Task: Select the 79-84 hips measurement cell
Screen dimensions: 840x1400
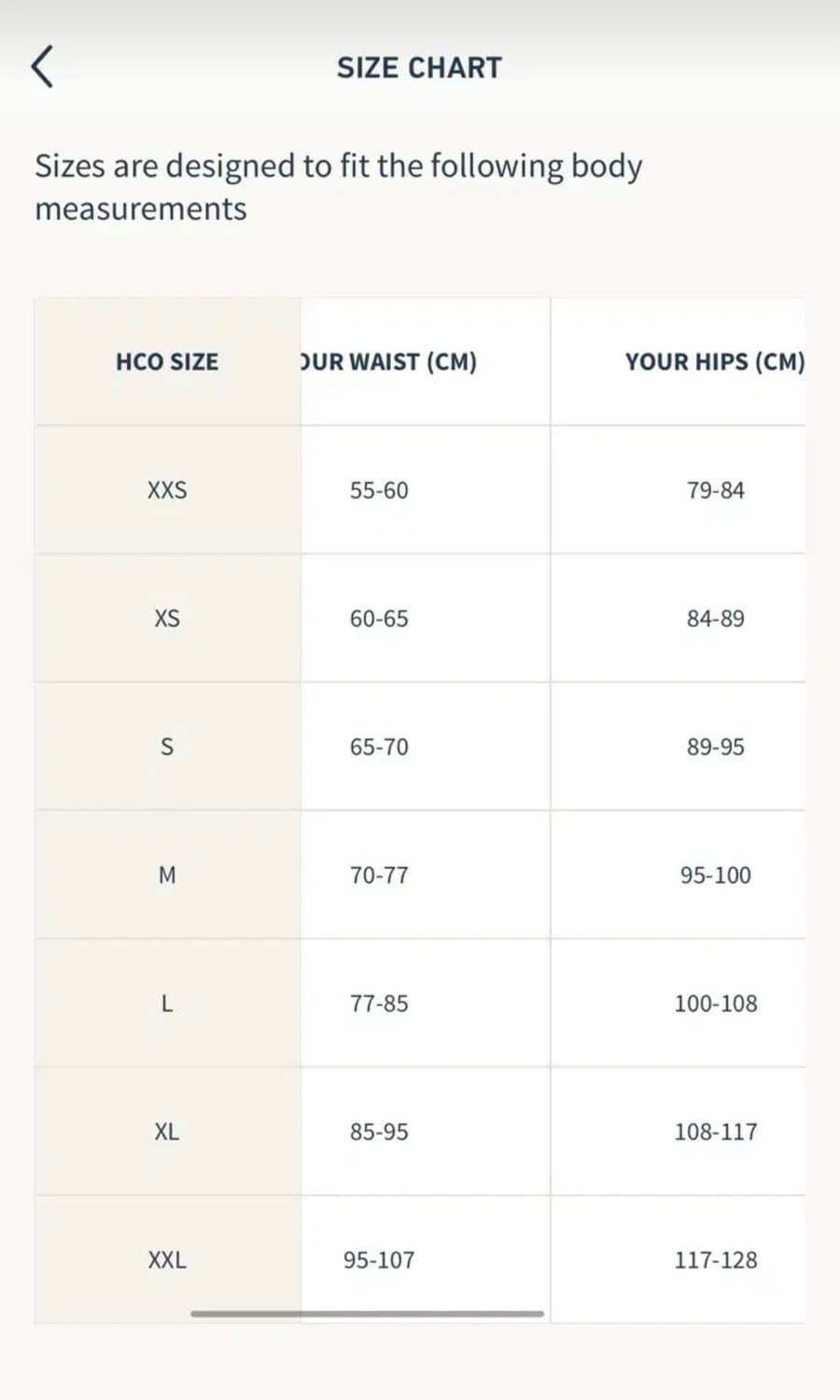Action: [716, 490]
